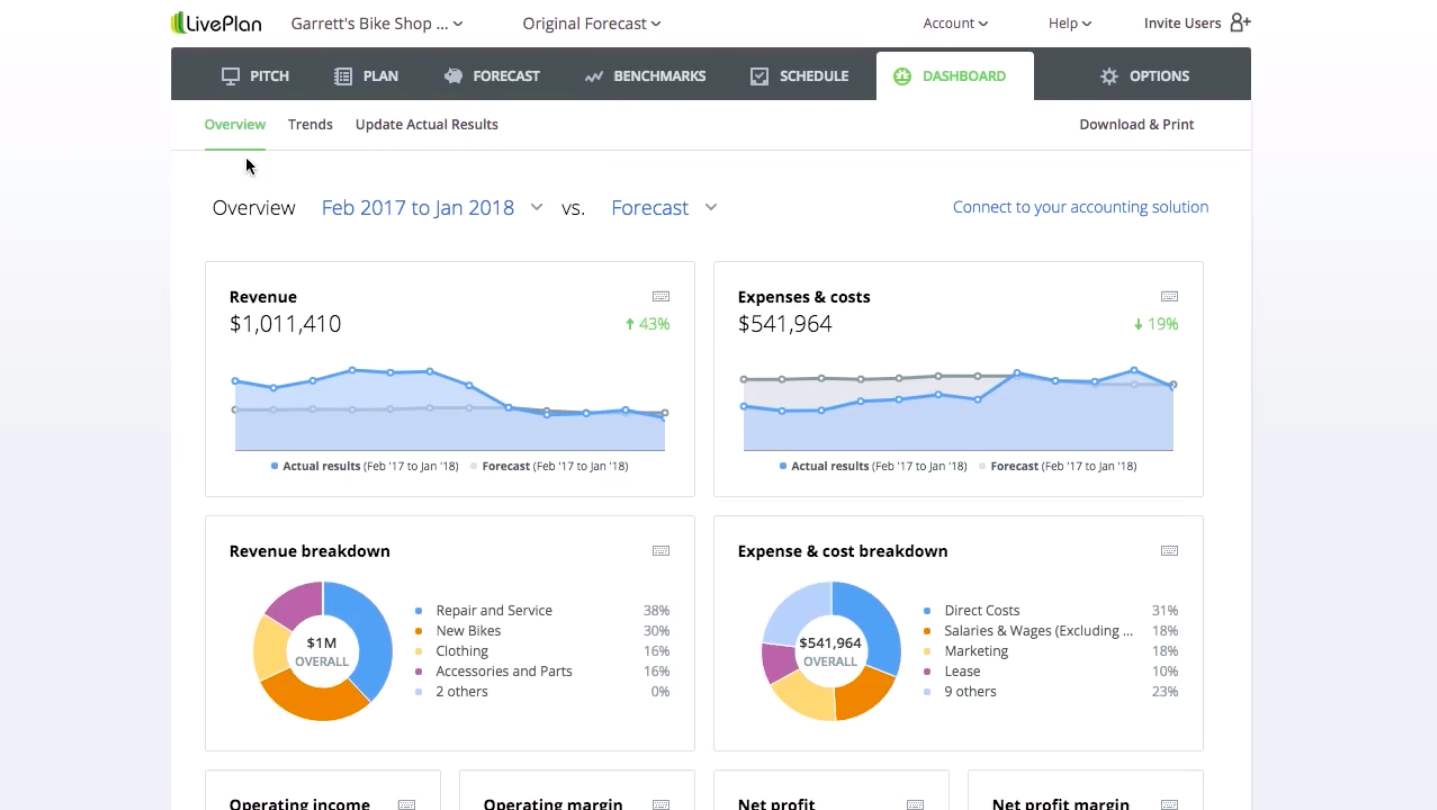
Task: Click the Repair and Service blue legend swatch
Action: (419, 611)
